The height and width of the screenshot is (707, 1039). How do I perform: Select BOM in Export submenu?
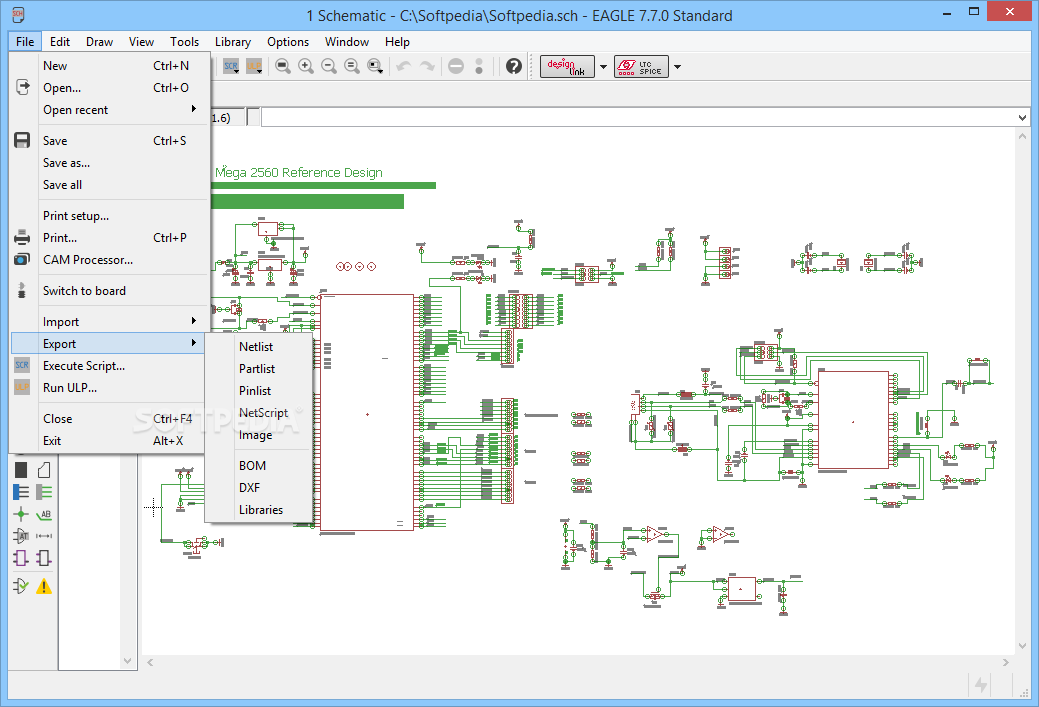tap(259, 466)
